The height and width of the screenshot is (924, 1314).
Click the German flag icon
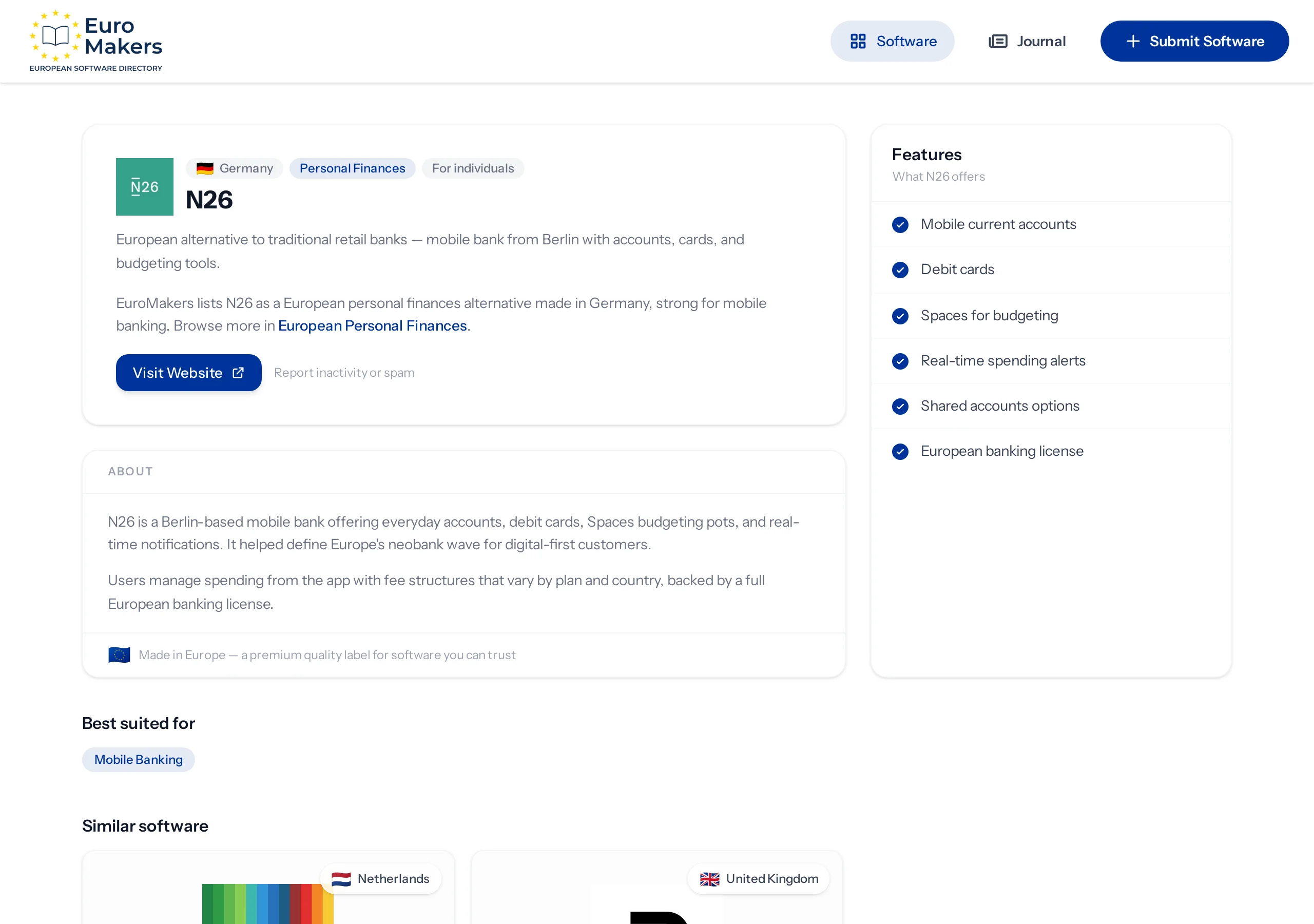(x=205, y=168)
